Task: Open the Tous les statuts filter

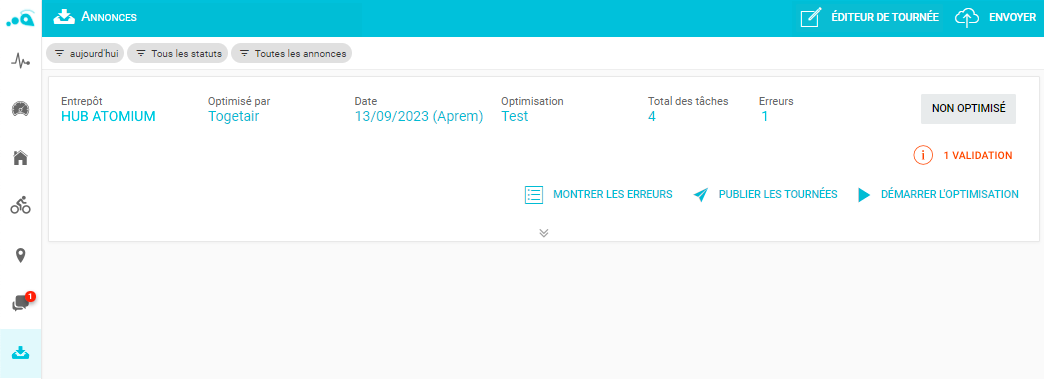Action: (x=178, y=53)
